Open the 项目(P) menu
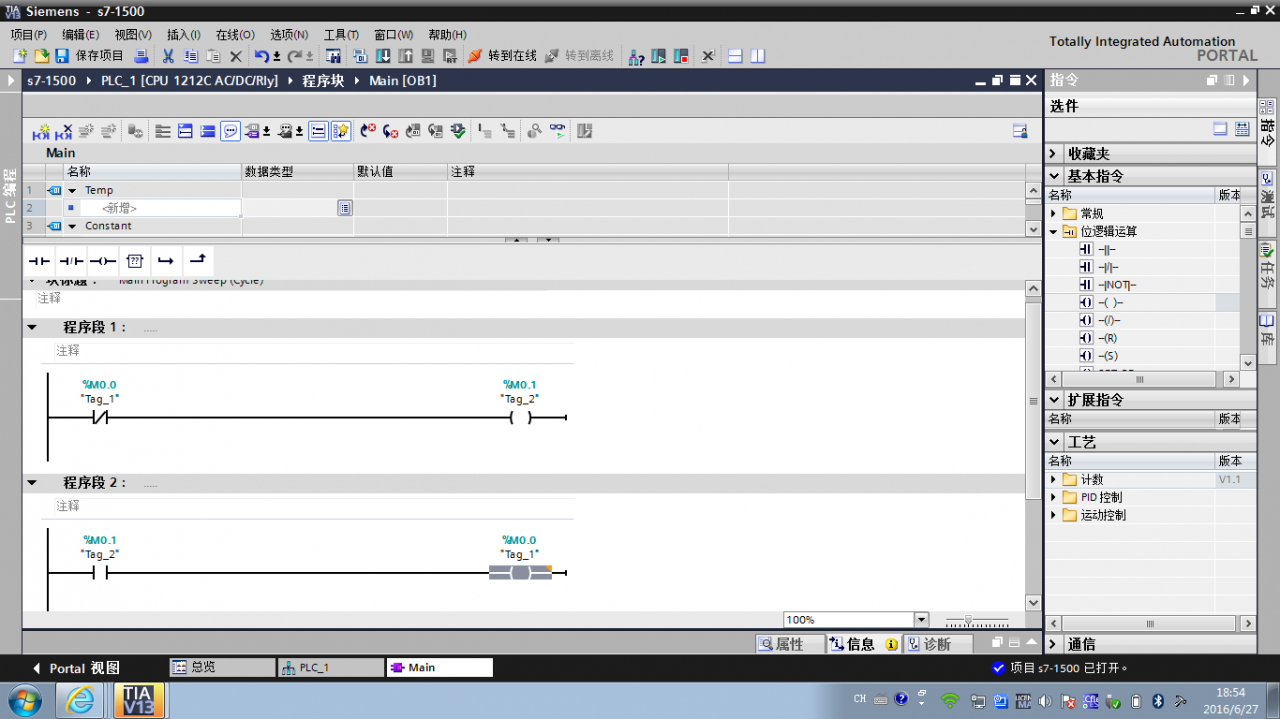Screen dimensions: 1280x719 point(29,35)
